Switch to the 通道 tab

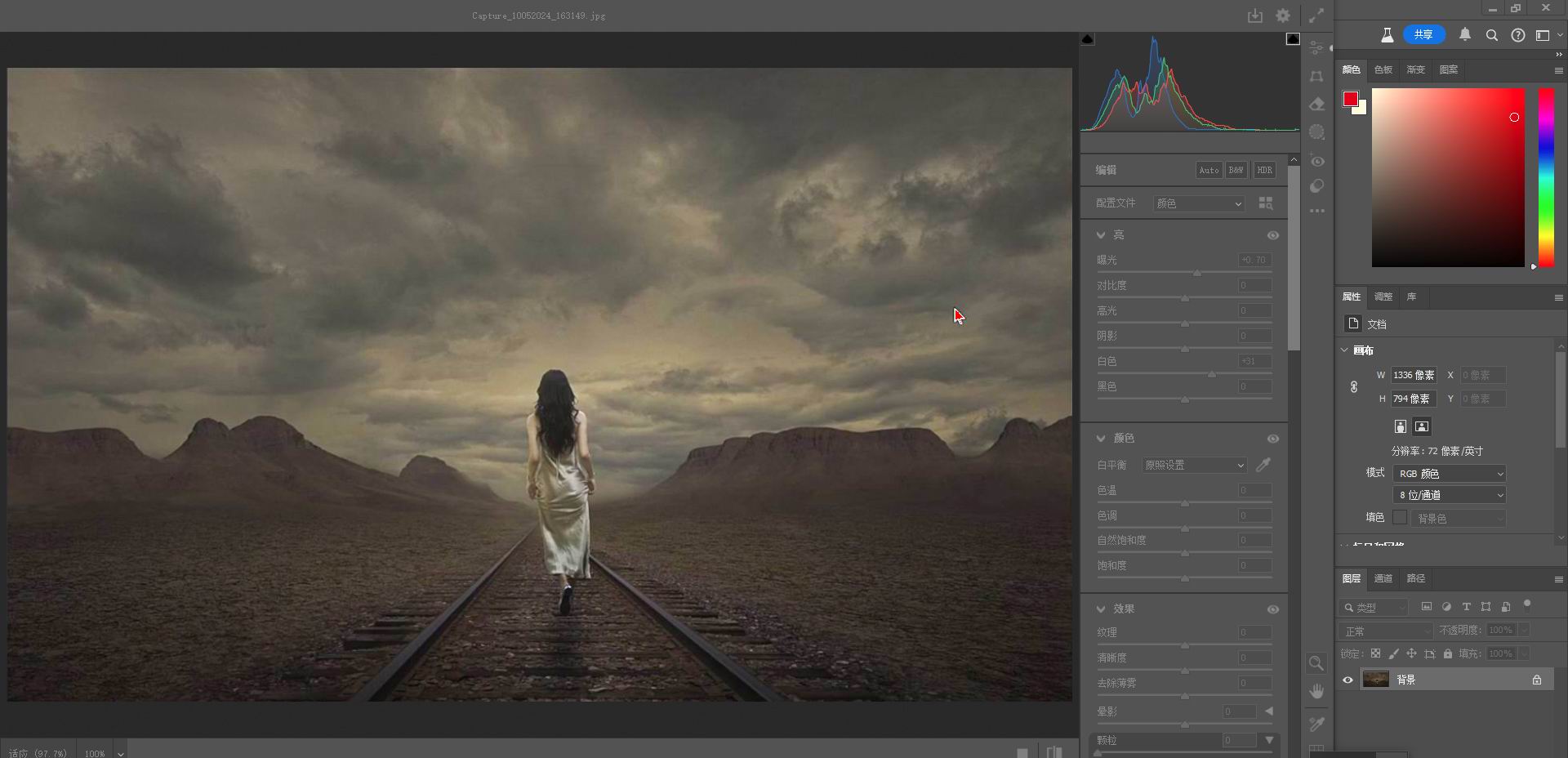[x=1383, y=578]
